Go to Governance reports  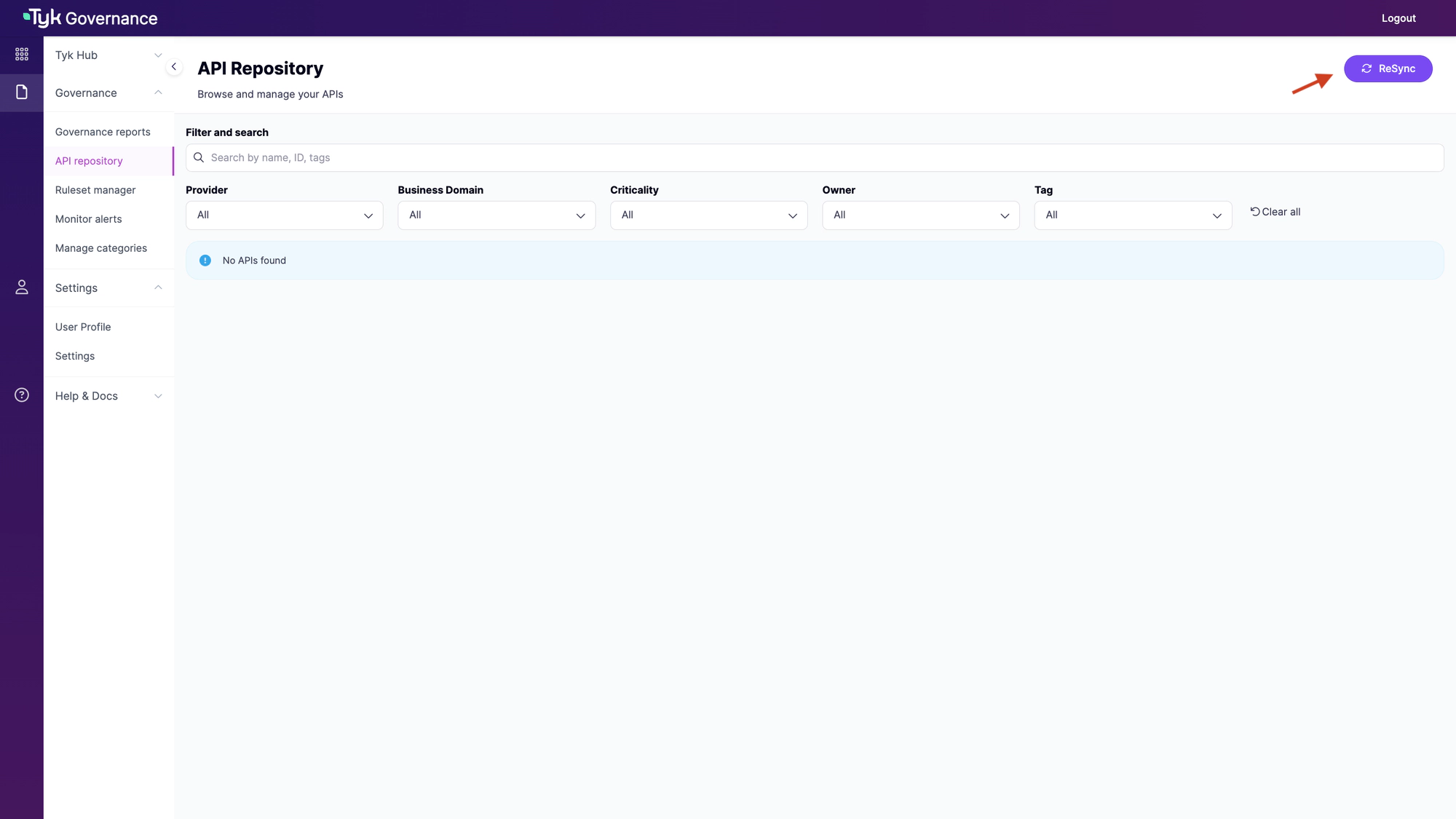coord(103,132)
